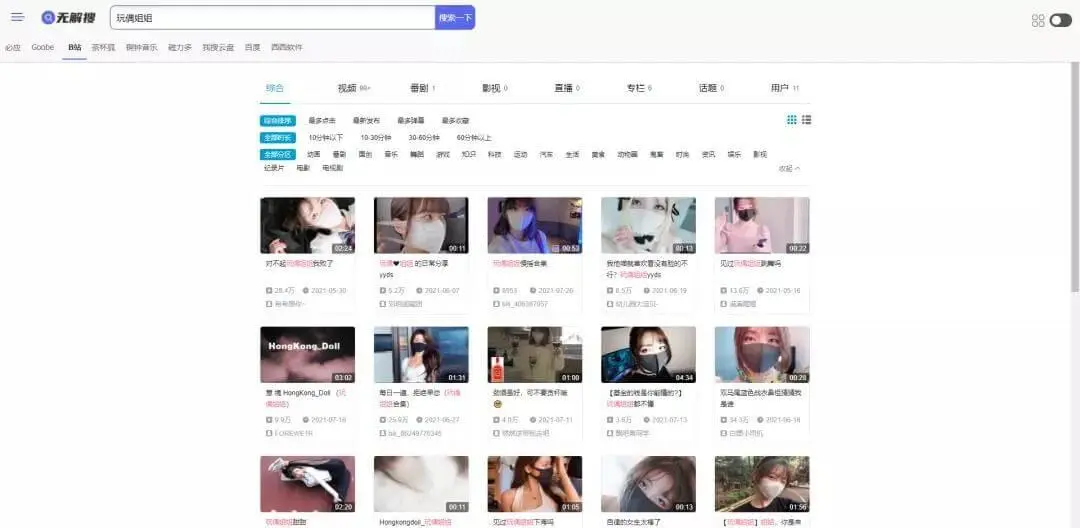Filter duration to 10-30分钟
Screen dimensions: 1080x528
376,138
